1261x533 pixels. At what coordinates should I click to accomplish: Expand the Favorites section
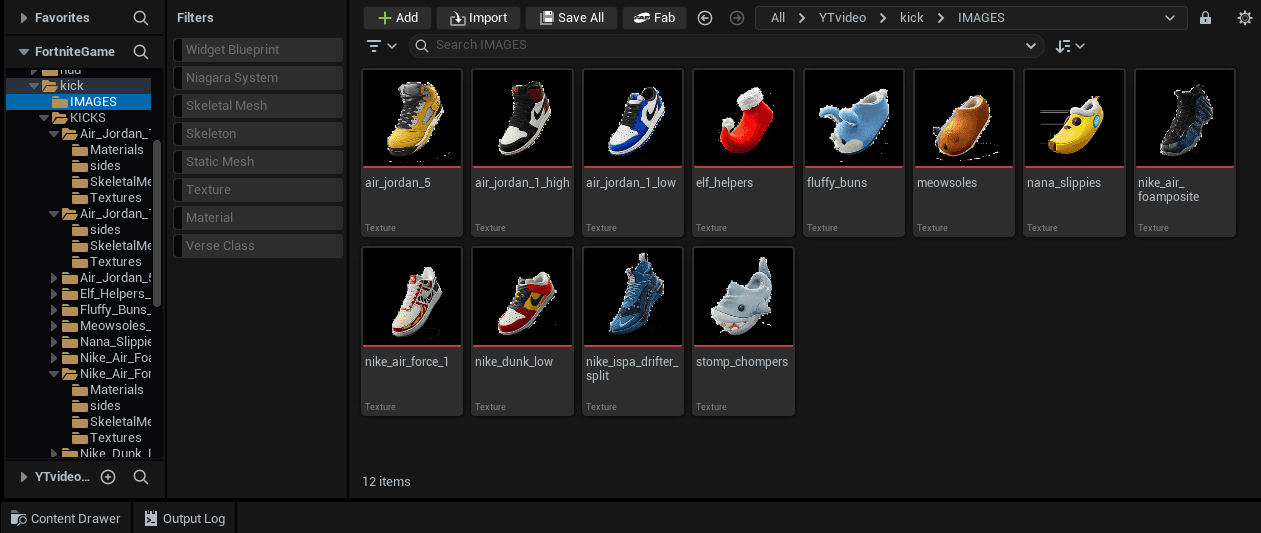point(24,18)
